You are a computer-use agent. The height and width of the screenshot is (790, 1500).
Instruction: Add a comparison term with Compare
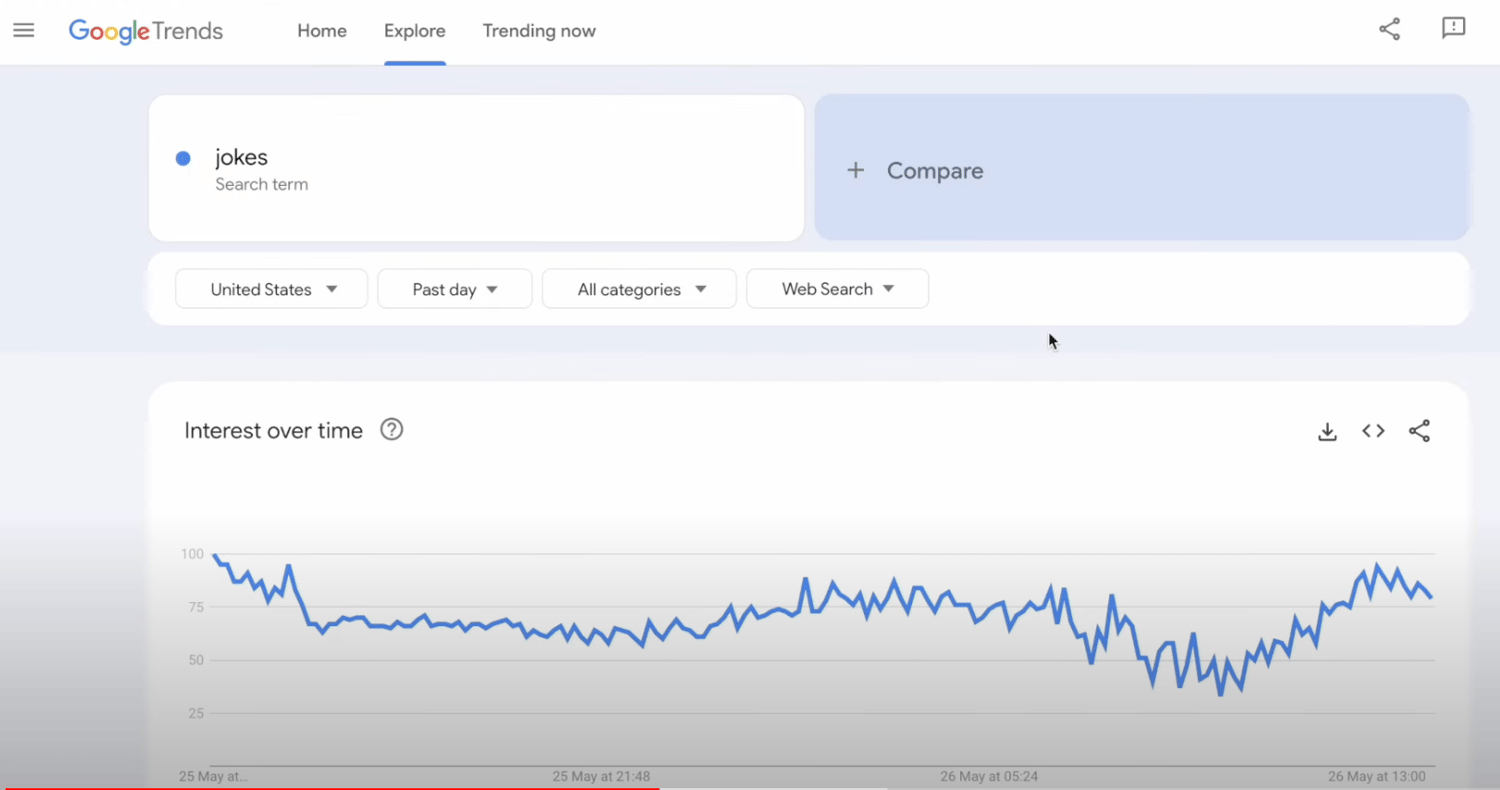934,170
